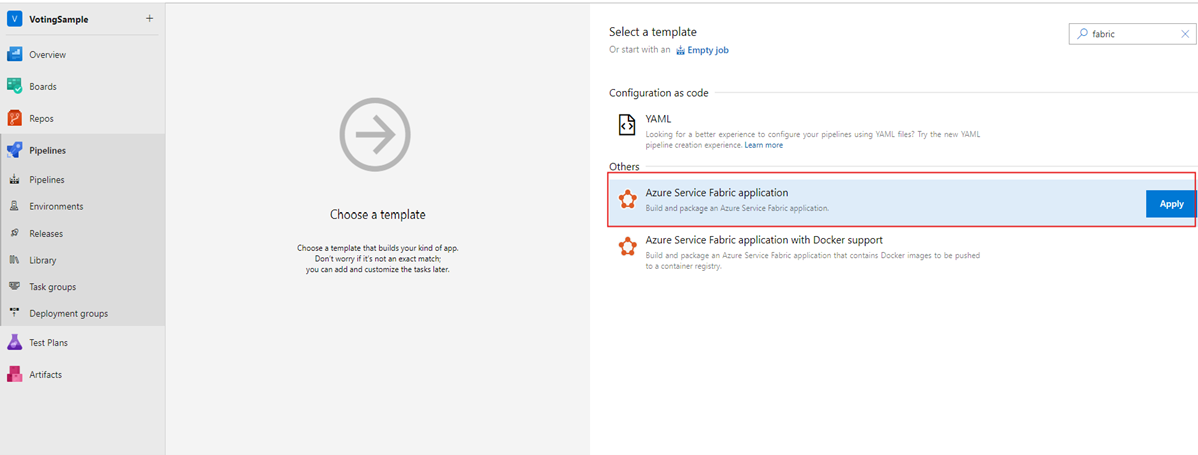Click the Overview icon in sidebar
The image size is (1198, 455).
pyautogui.click(x=15, y=55)
